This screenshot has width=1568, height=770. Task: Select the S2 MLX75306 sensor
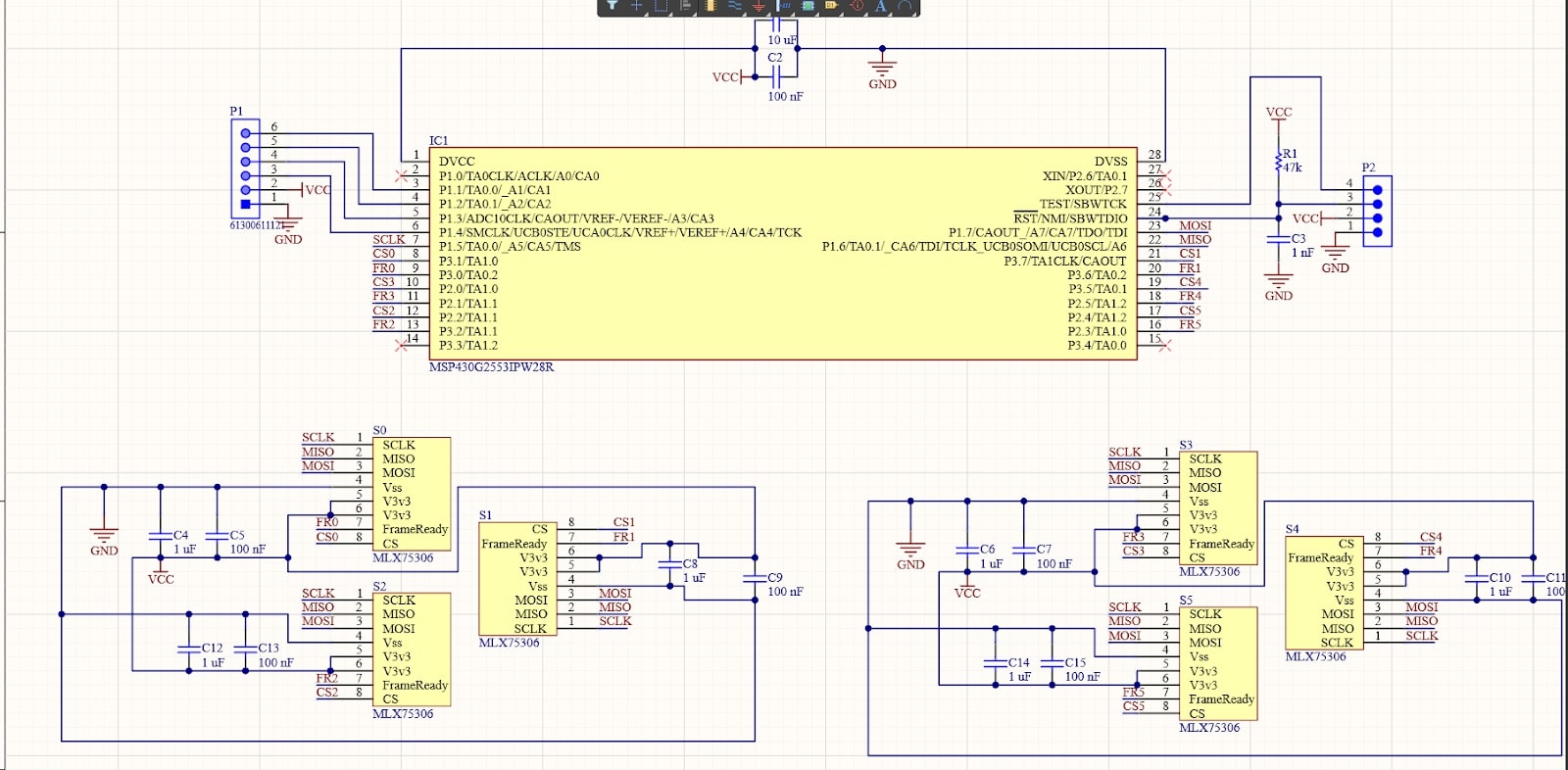411,650
